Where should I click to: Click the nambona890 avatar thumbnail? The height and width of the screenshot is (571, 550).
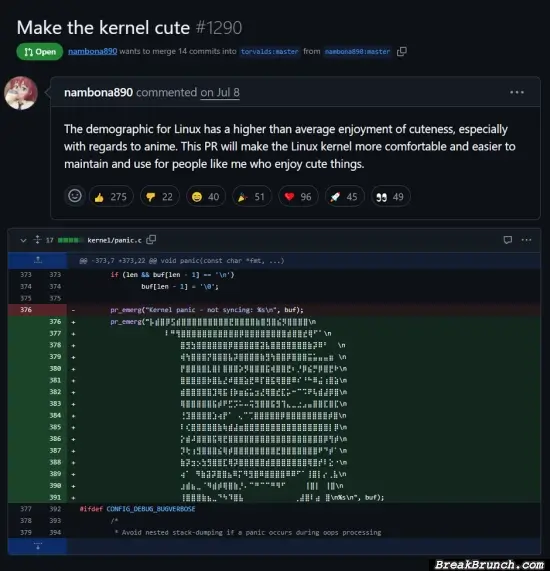(21, 93)
